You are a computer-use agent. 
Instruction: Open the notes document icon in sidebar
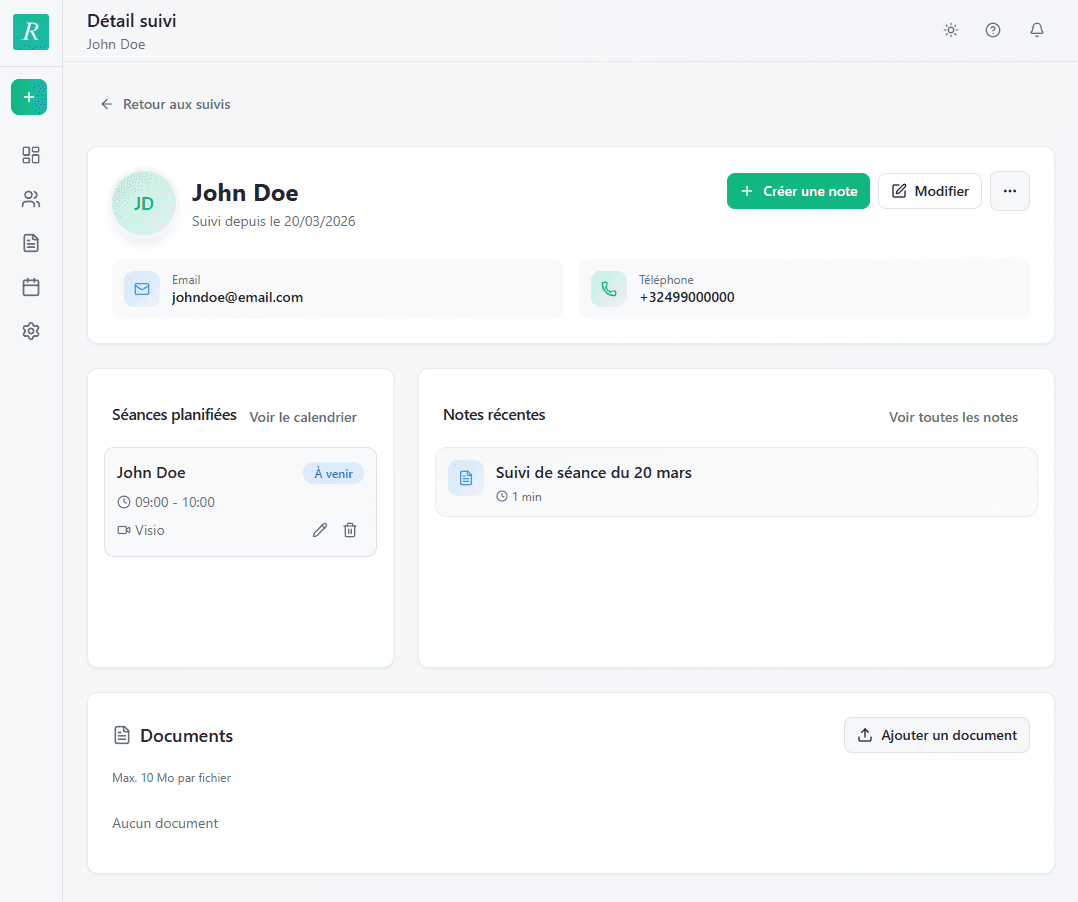pyautogui.click(x=31, y=243)
